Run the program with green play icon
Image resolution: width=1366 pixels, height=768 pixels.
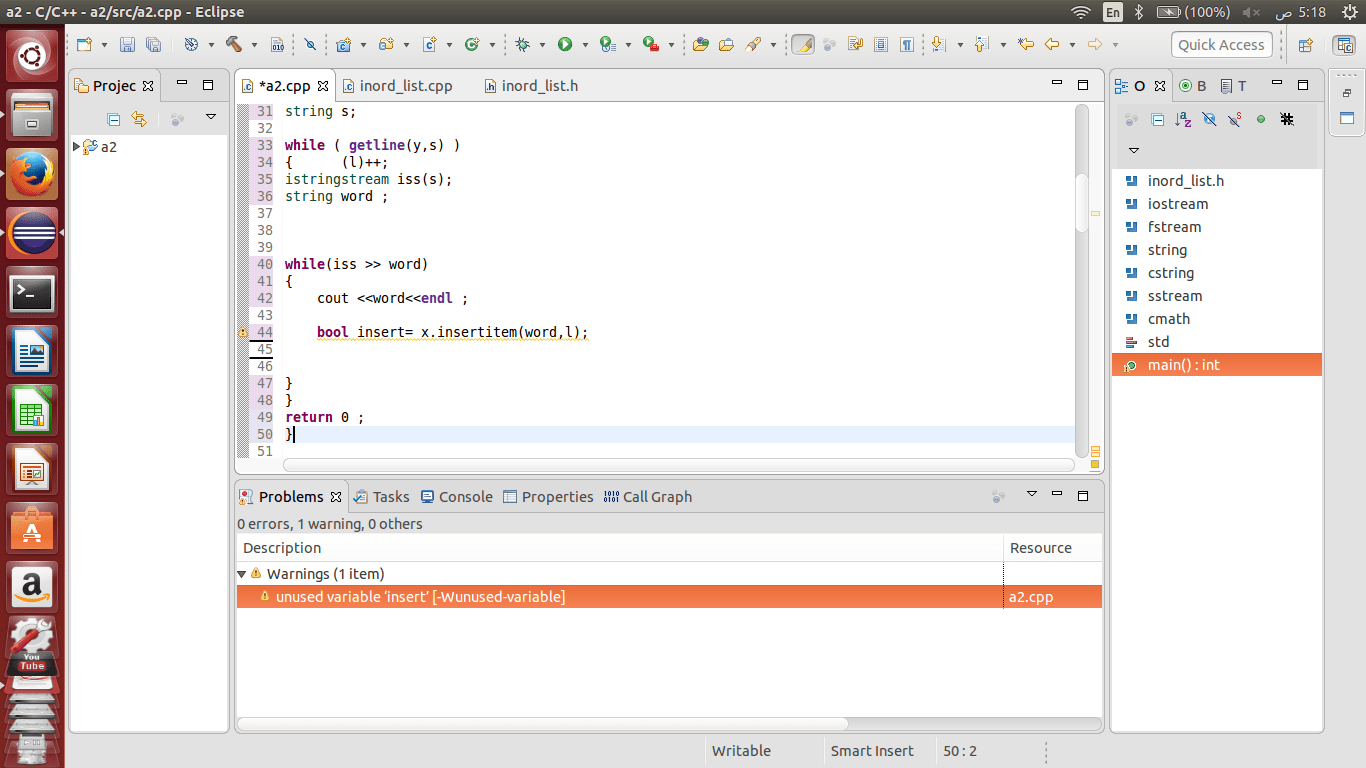(x=565, y=44)
